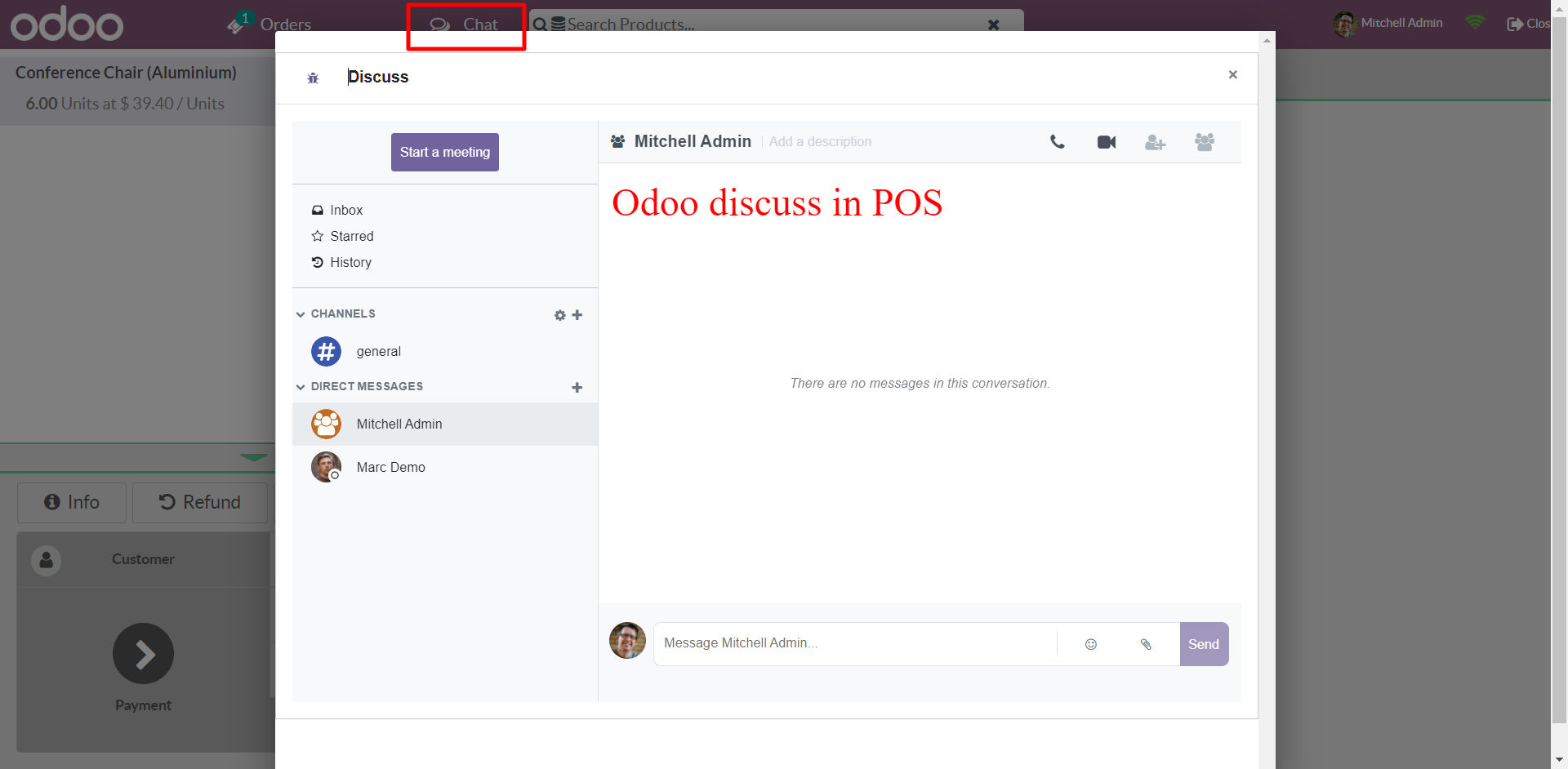Screen dimensions: 1568x769
Task: Click Mitchell Admin user in POS header
Action: click(1388, 24)
